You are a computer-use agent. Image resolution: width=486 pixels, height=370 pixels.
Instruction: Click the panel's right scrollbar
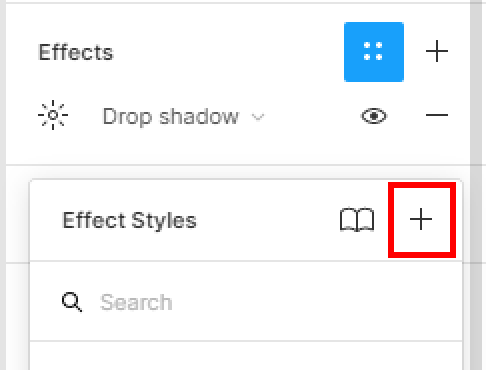(476, 185)
